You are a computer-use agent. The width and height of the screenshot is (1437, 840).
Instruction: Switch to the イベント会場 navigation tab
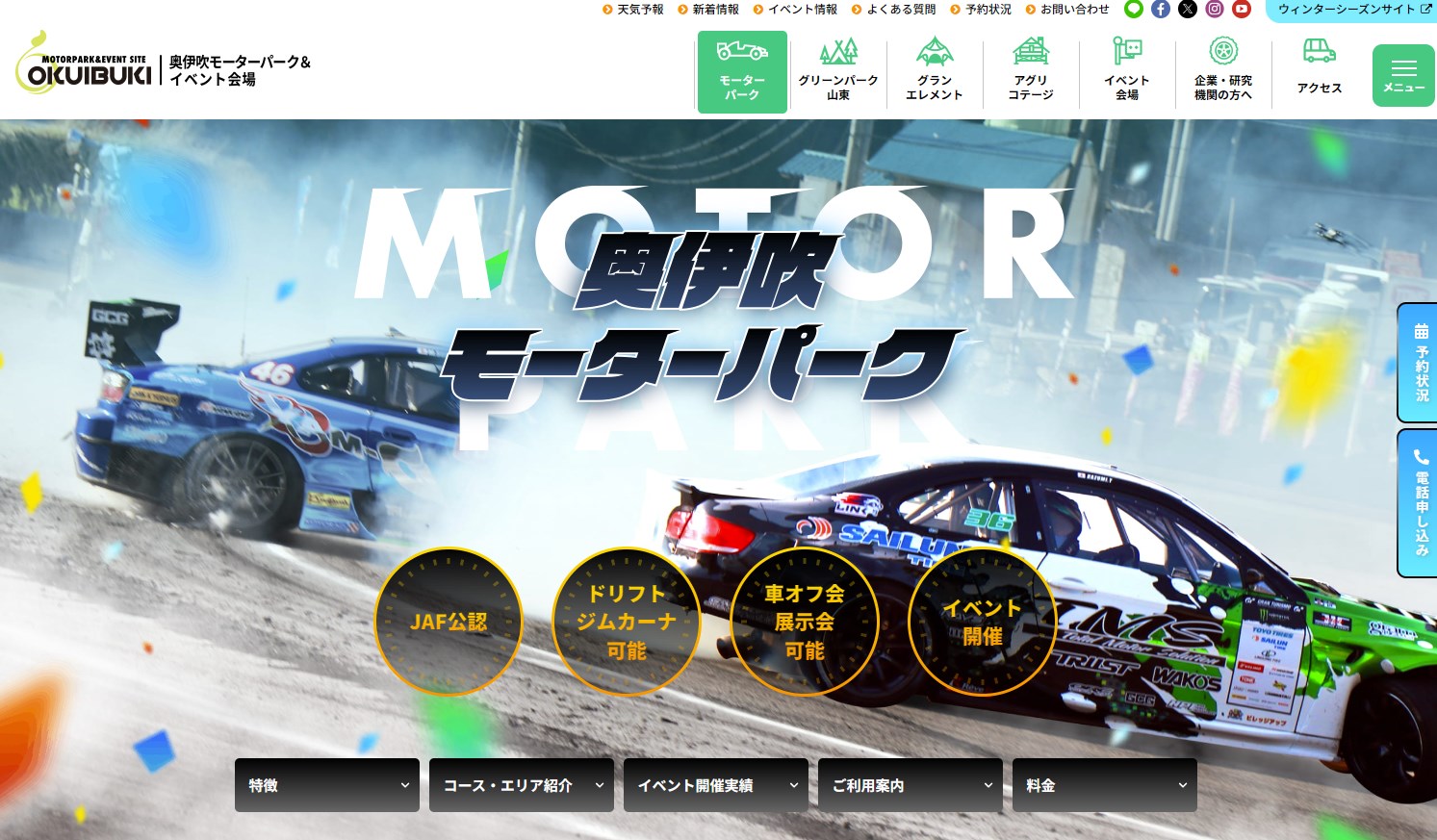pyautogui.click(x=1127, y=72)
